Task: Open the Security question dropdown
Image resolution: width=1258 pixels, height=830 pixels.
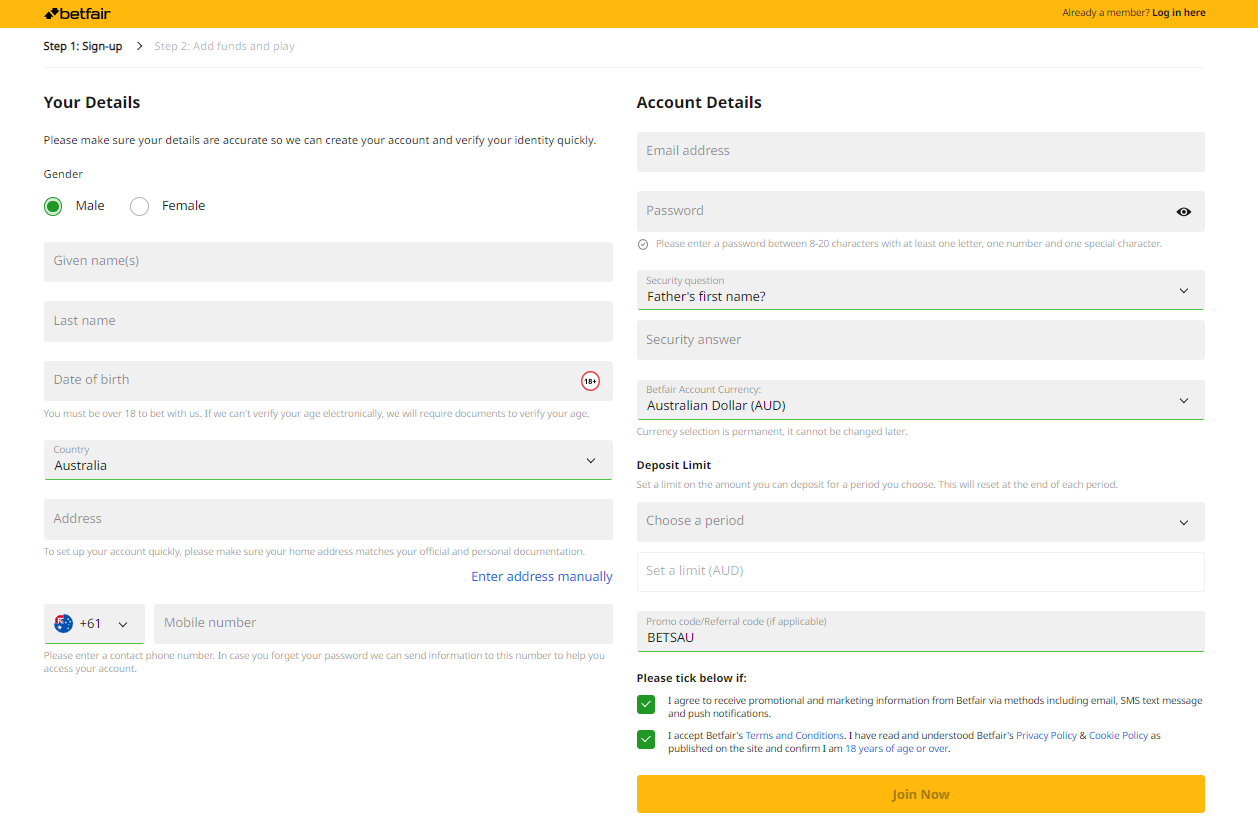Action: [920, 290]
